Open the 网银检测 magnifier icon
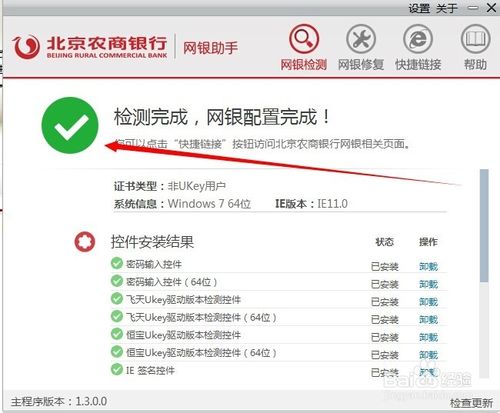Viewport: 500px width, 413px height. 304,39
